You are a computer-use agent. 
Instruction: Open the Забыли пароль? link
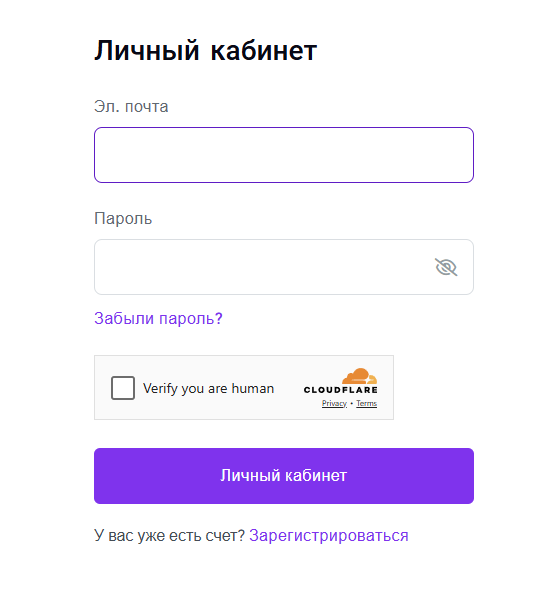[158, 318]
